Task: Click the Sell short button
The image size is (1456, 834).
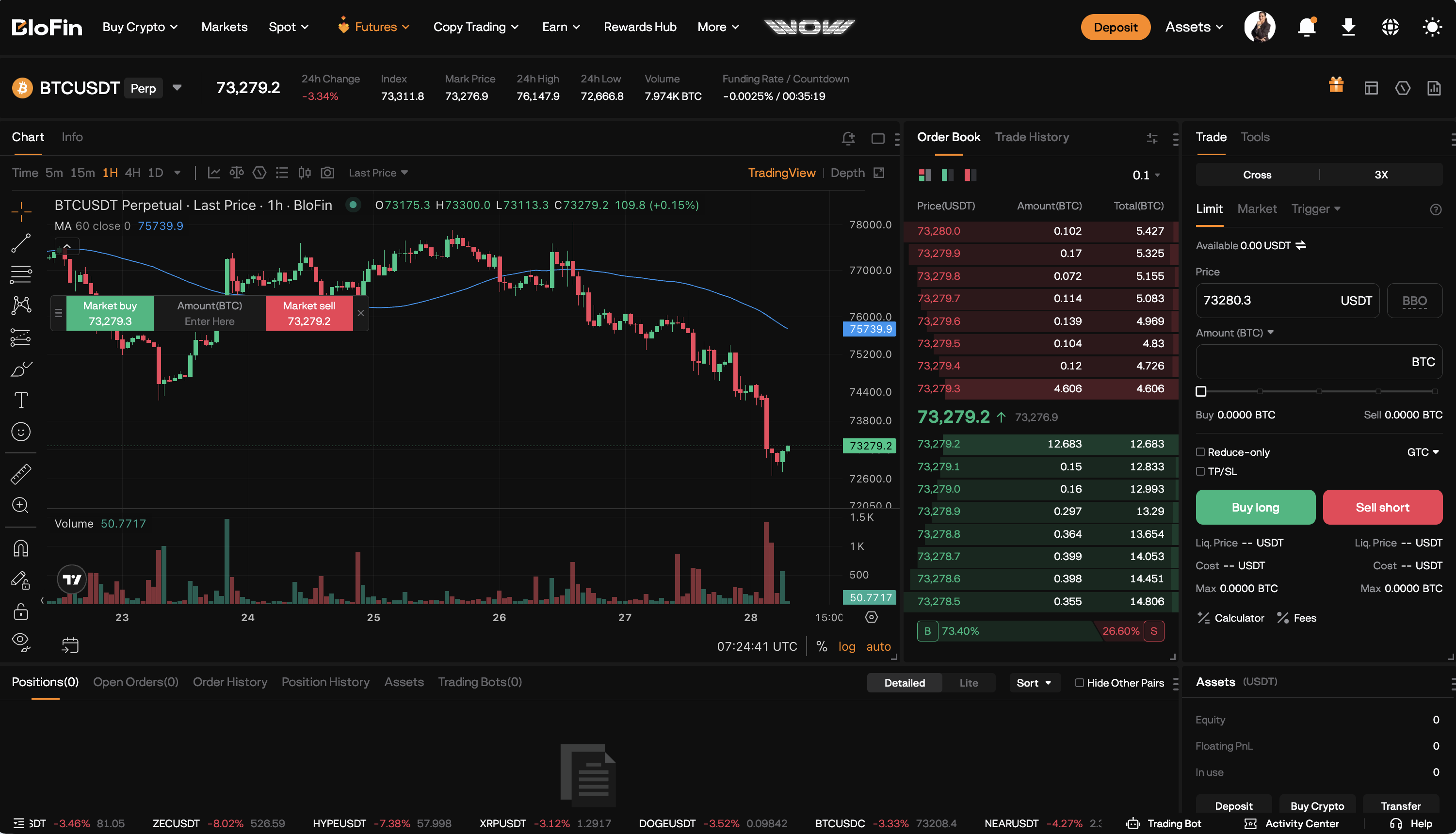Action: pyautogui.click(x=1382, y=507)
